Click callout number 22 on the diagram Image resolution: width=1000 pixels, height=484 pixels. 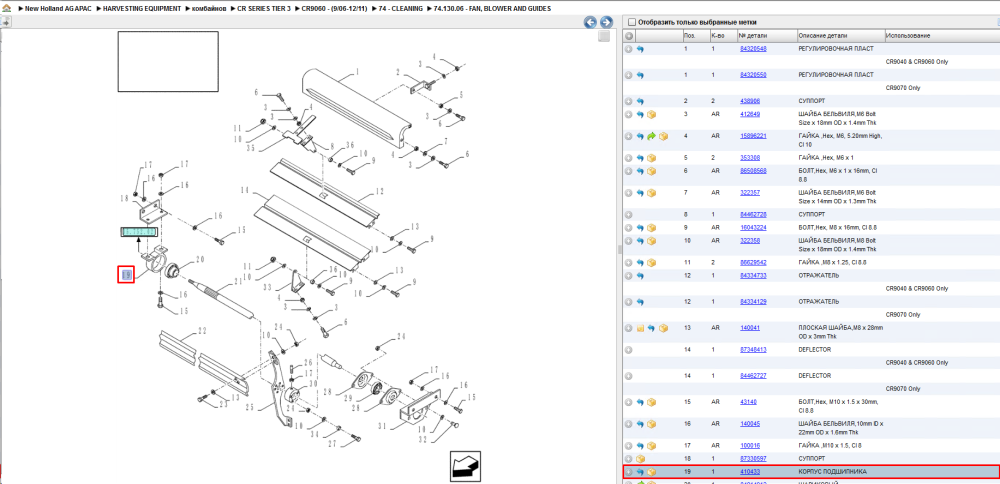202,331
